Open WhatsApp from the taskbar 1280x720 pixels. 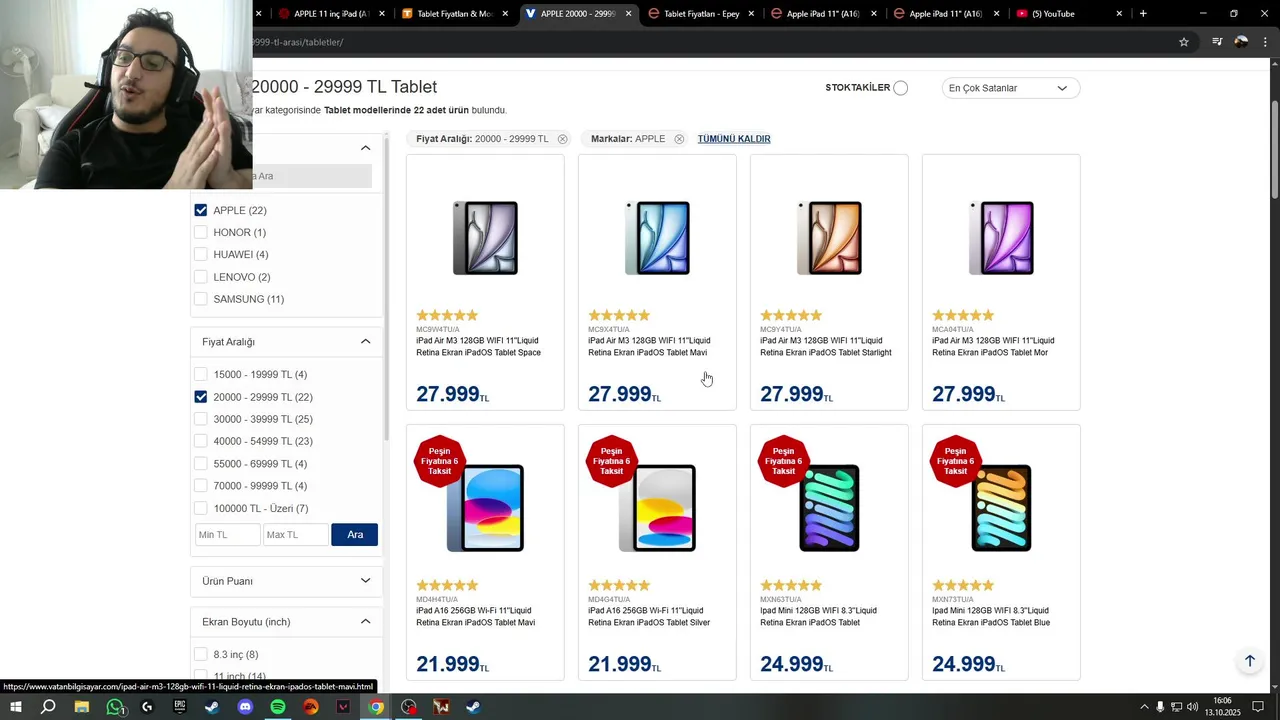click(114, 707)
